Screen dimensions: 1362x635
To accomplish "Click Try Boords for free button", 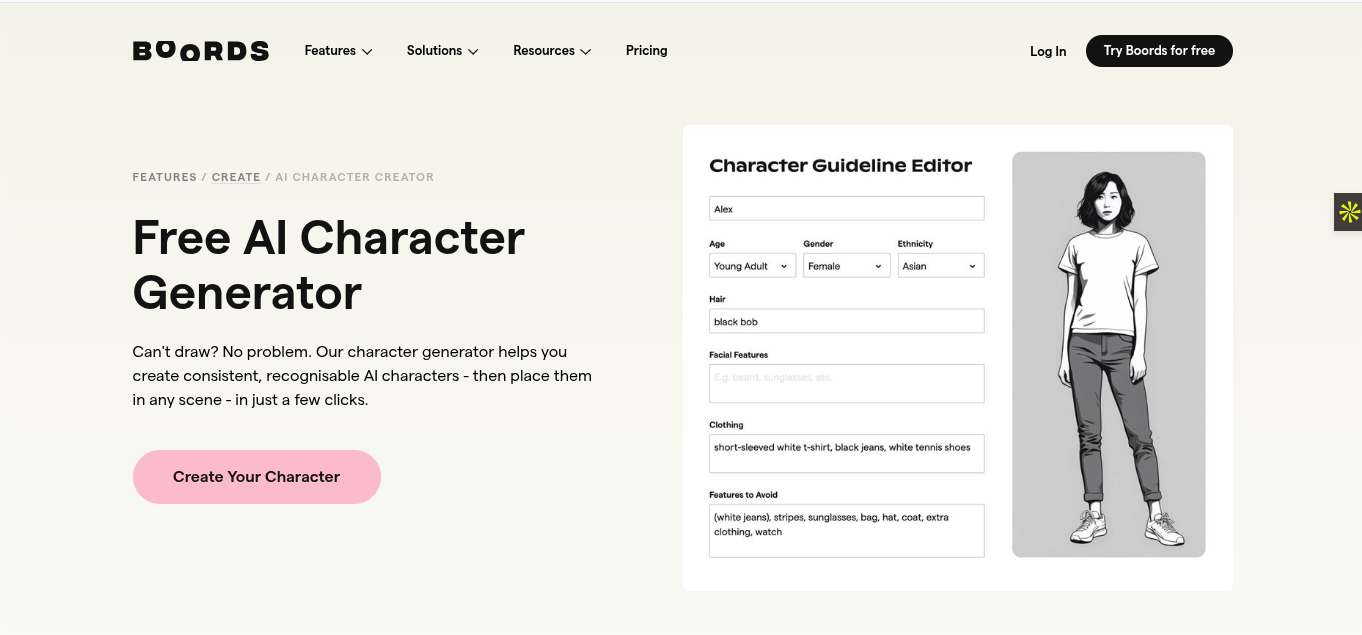I will point(1159,51).
